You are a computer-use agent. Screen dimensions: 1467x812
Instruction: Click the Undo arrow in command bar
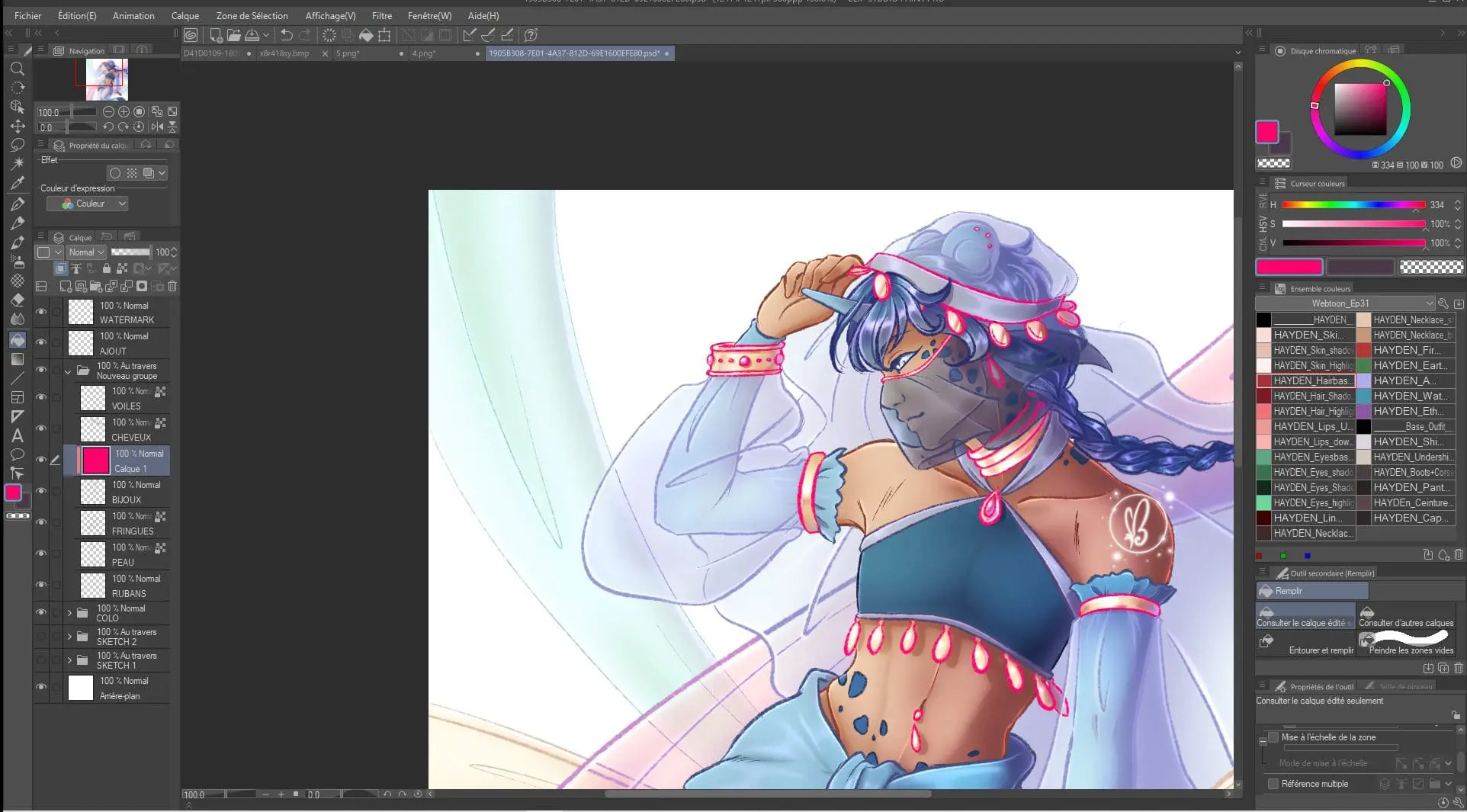287,35
